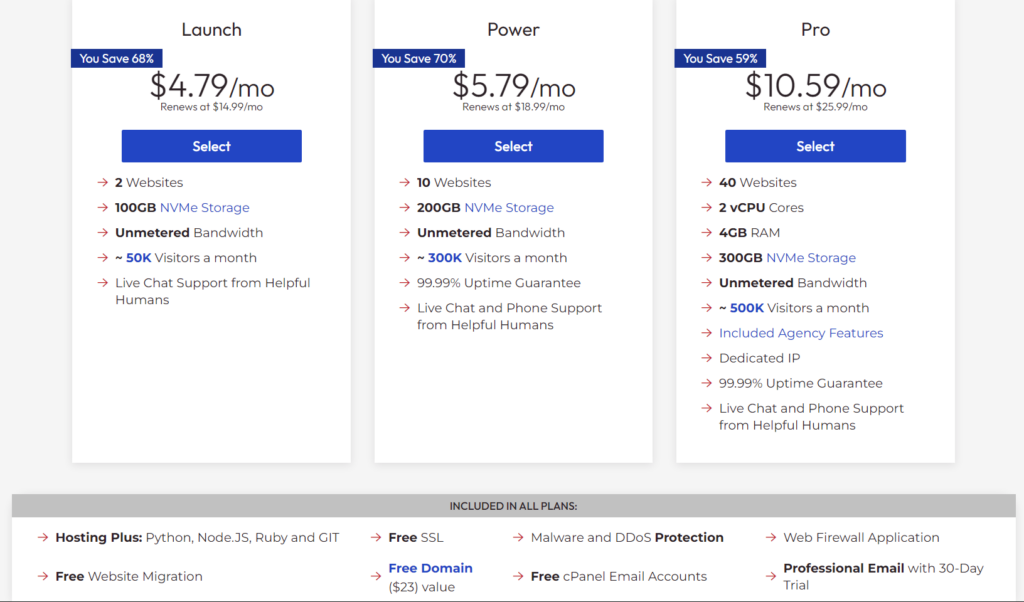Image resolution: width=1024 pixels, height=602 pixels.
Task: Click arrow icon beside Web Firewall Application
Action: pyautogui.click(x=771, y=537)
